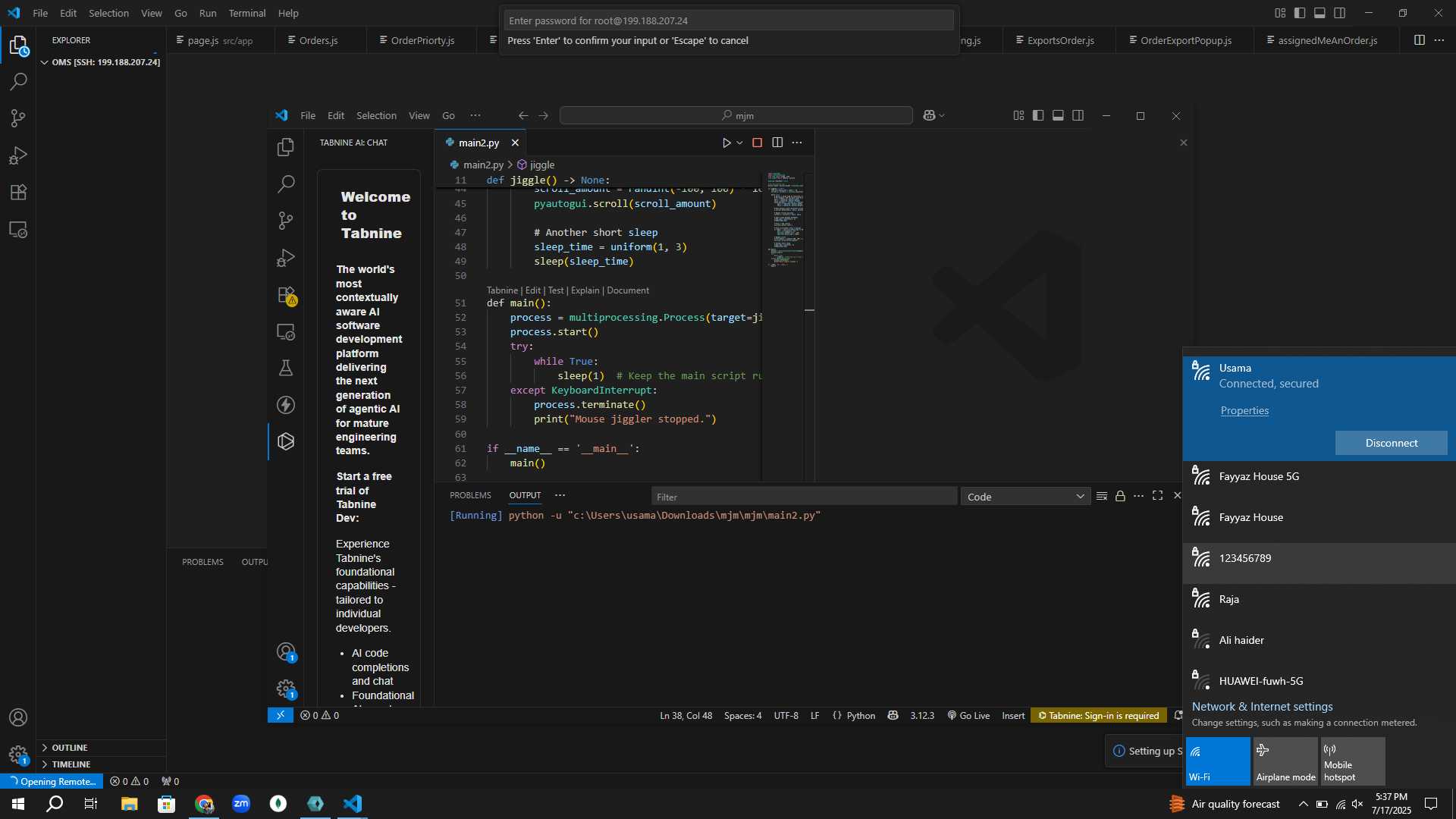Click Go Live in status bar
Image resolution: width=1456 pixels, height=819 pixels.
point(968,715)
